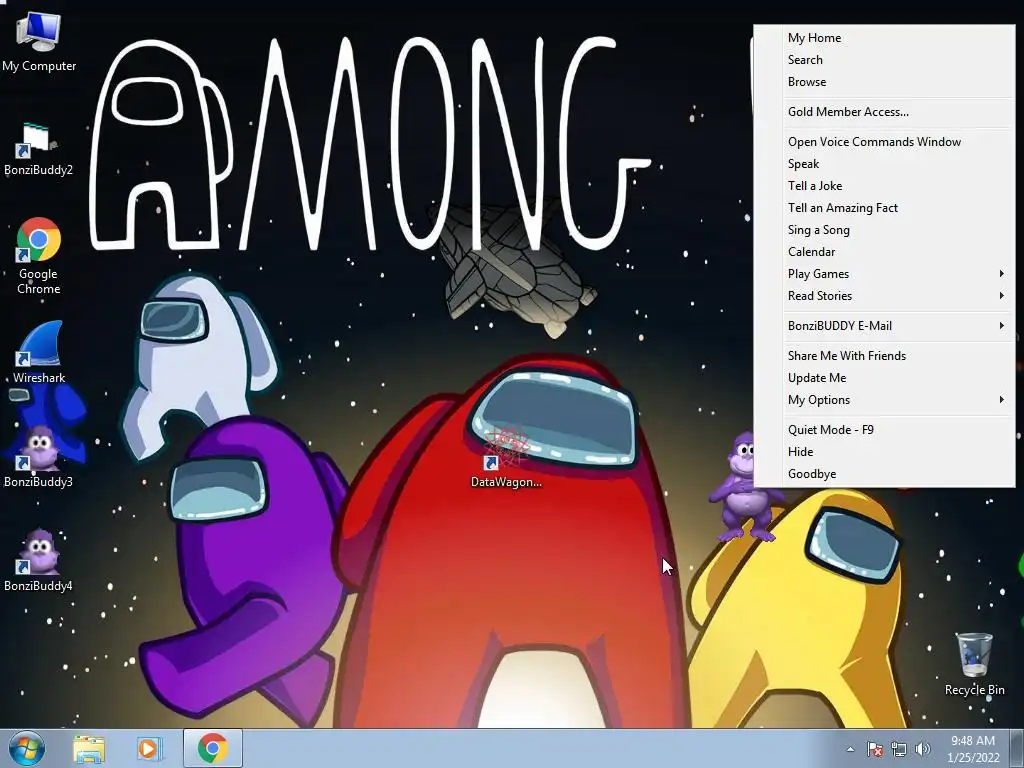Select Tell a Joke

click(884, 185)
